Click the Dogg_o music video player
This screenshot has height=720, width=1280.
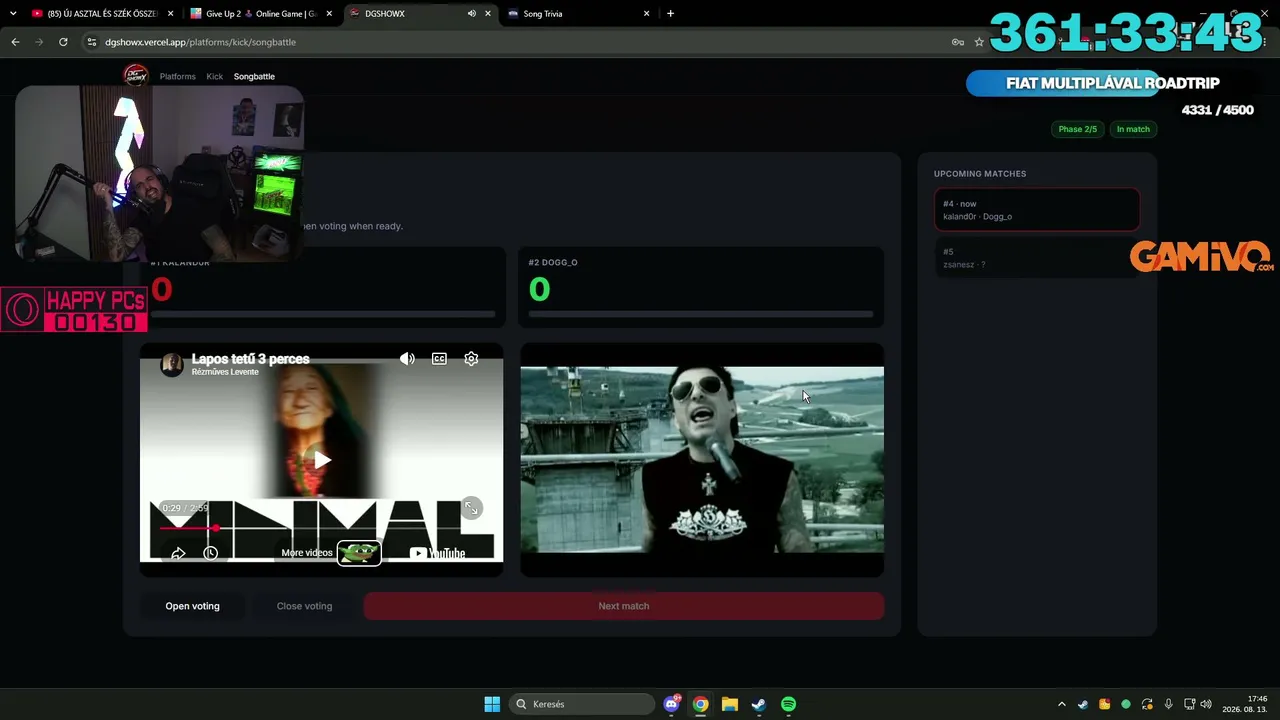pos(702,459)
